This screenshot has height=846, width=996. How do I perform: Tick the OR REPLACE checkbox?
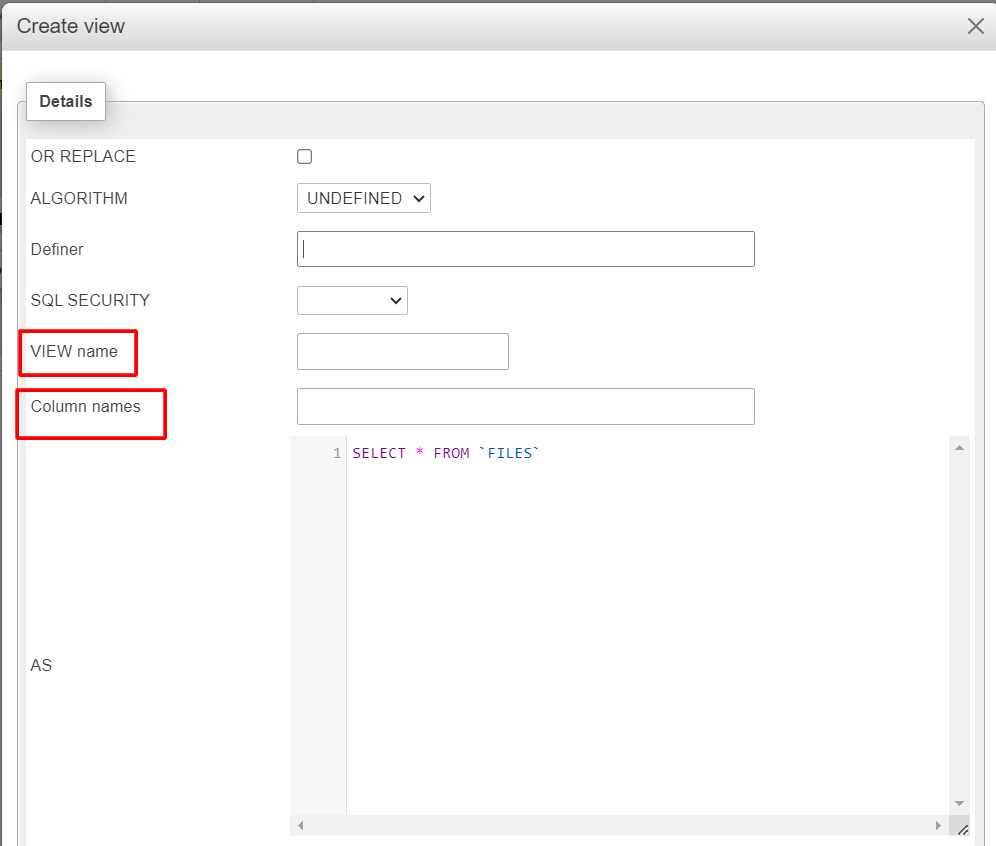point(304,156)
